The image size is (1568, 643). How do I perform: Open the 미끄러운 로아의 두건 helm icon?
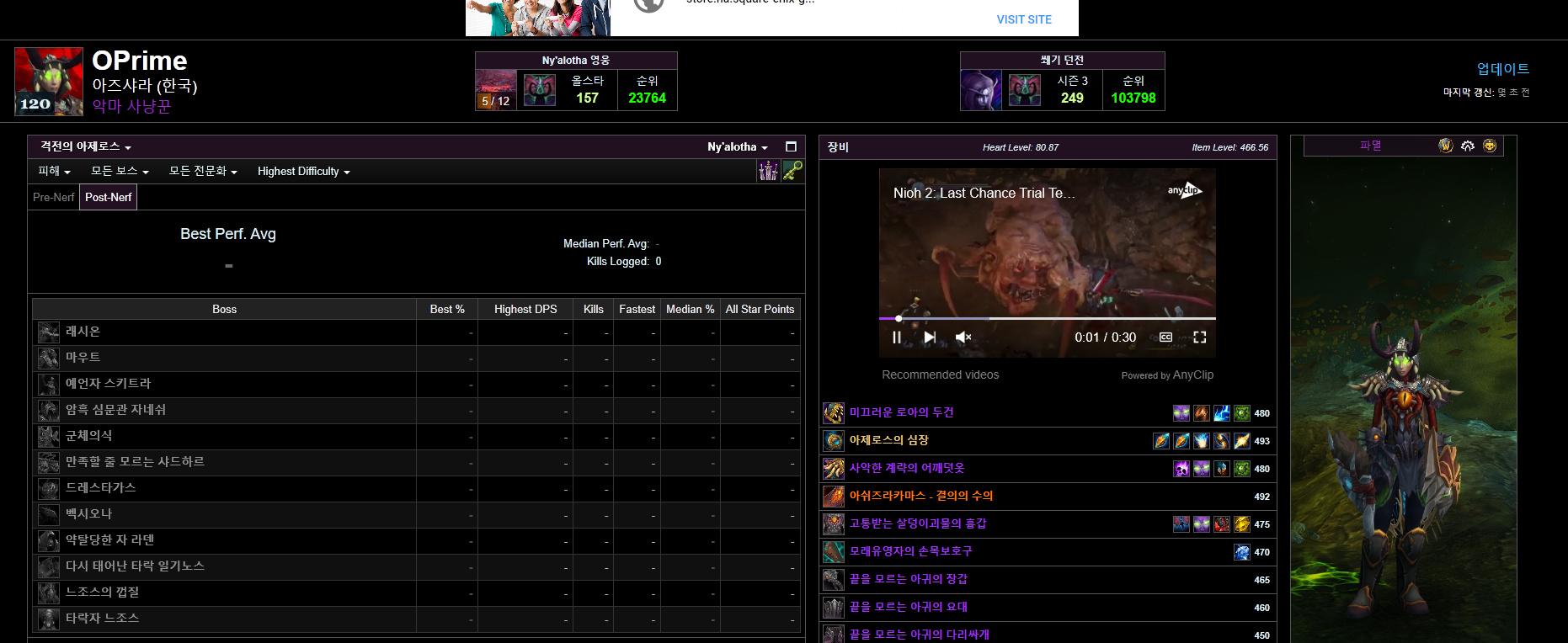pos(834,413)
